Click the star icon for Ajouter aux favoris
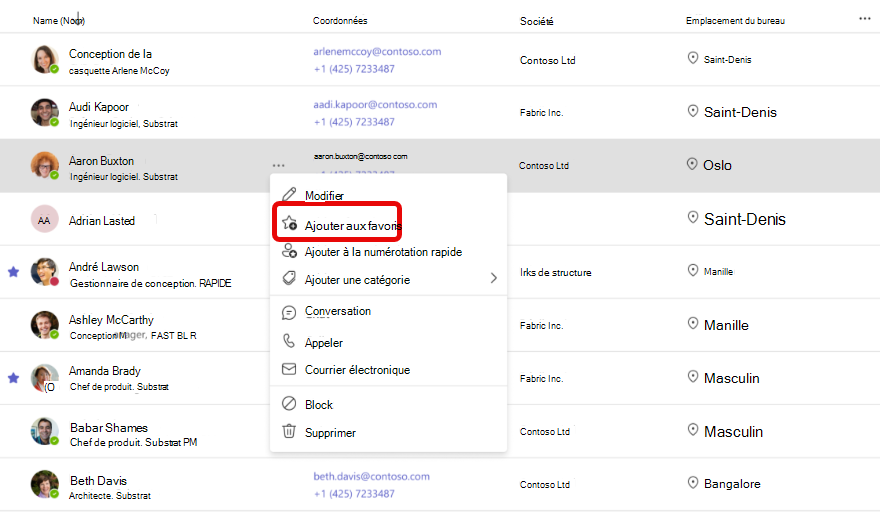The image size is (880, 512). point(290,223)
